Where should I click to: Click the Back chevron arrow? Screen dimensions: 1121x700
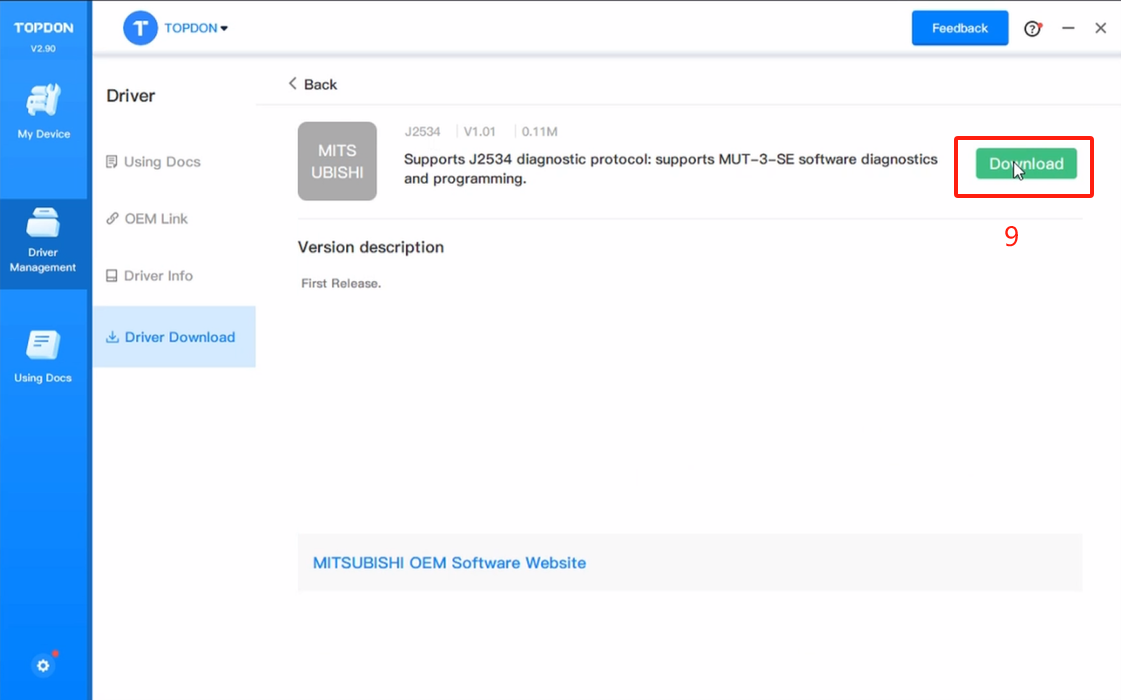coord(293,84)
